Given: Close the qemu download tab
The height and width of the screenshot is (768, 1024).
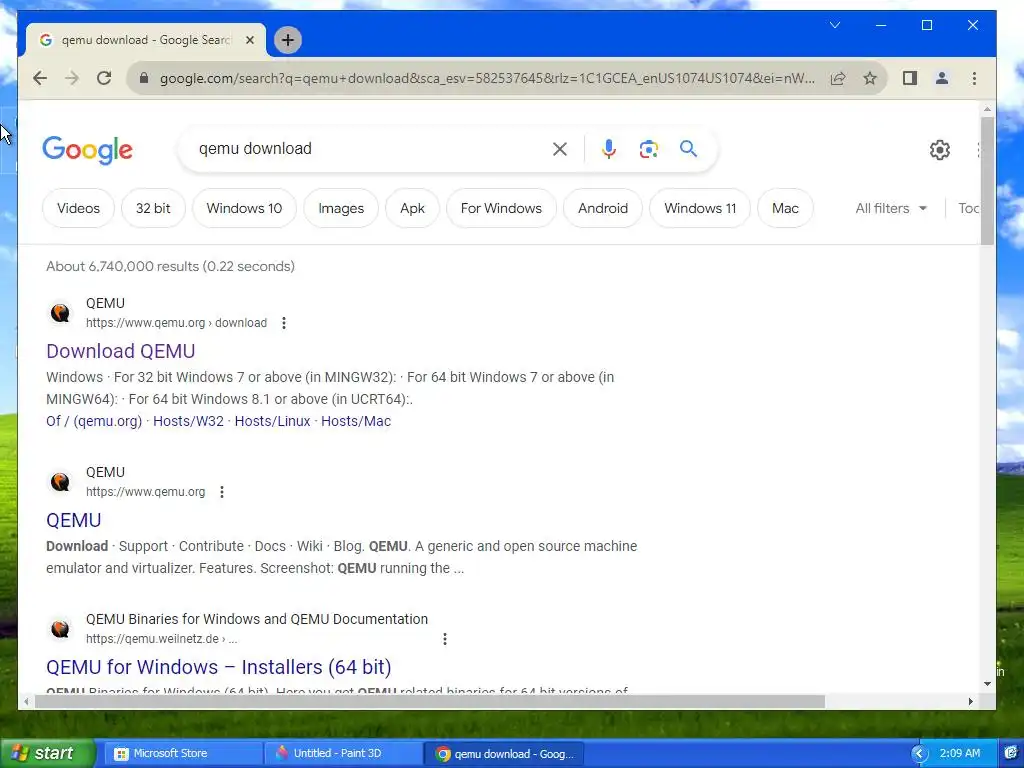Looking at the screenshot, I should point(249,40).
